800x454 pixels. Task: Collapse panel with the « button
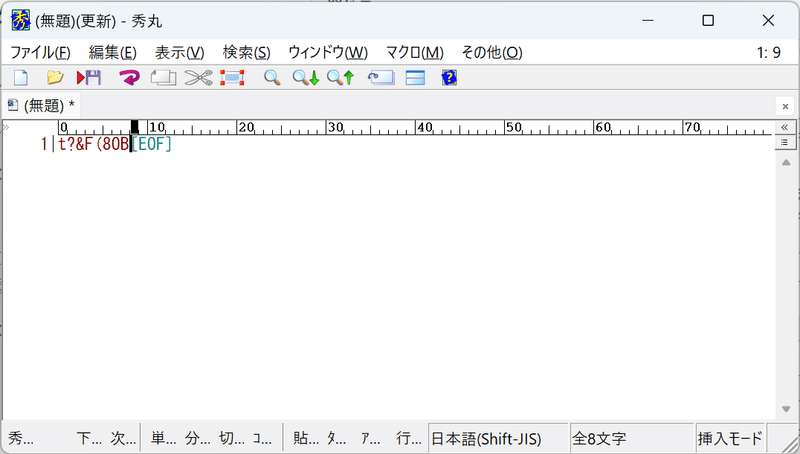click(785, 127)
